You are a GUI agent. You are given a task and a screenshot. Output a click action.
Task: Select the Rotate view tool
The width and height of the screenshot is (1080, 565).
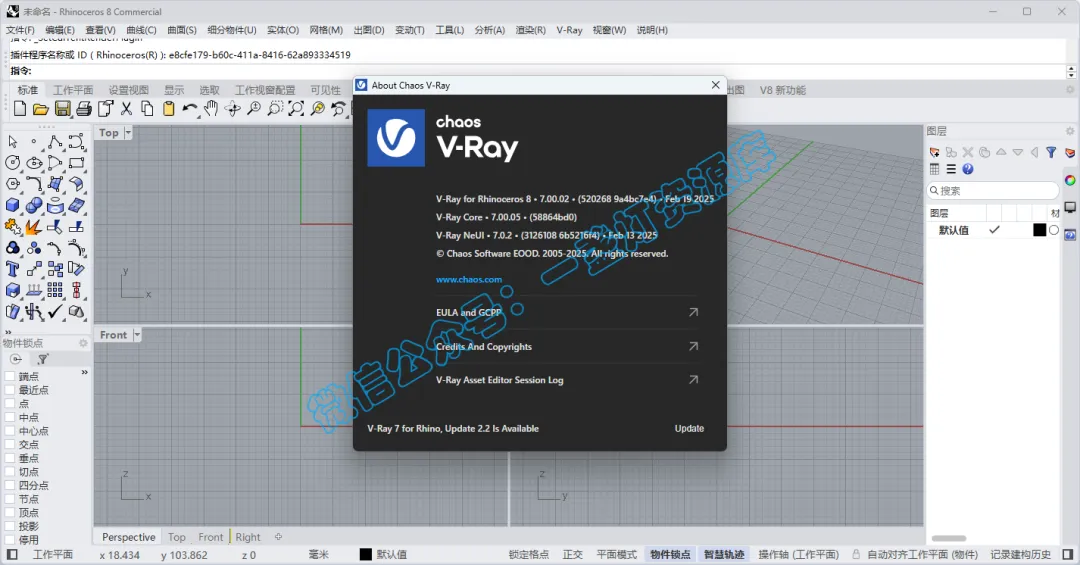point(232,108)
